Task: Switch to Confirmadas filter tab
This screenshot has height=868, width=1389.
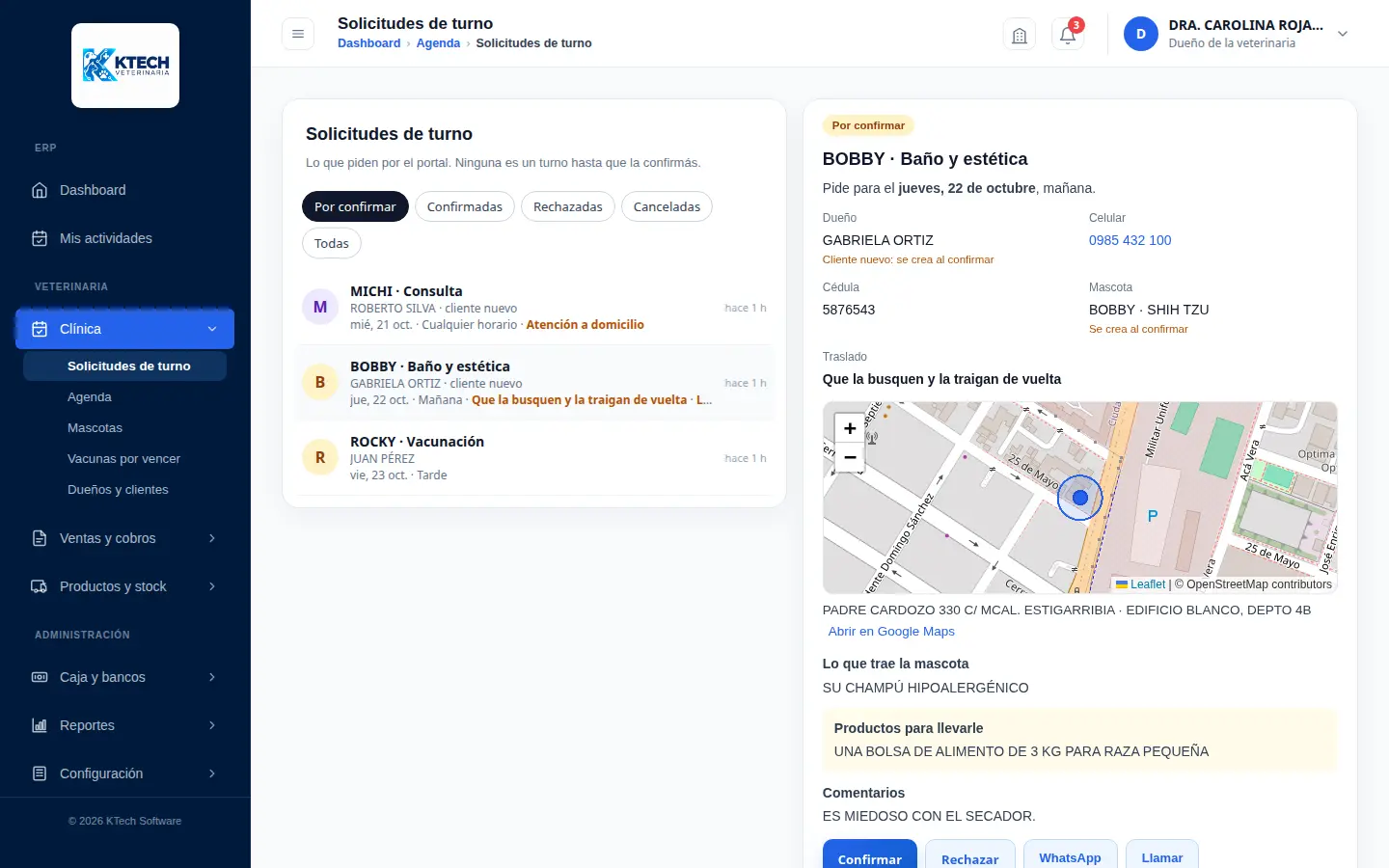Action: coord(465,206)
